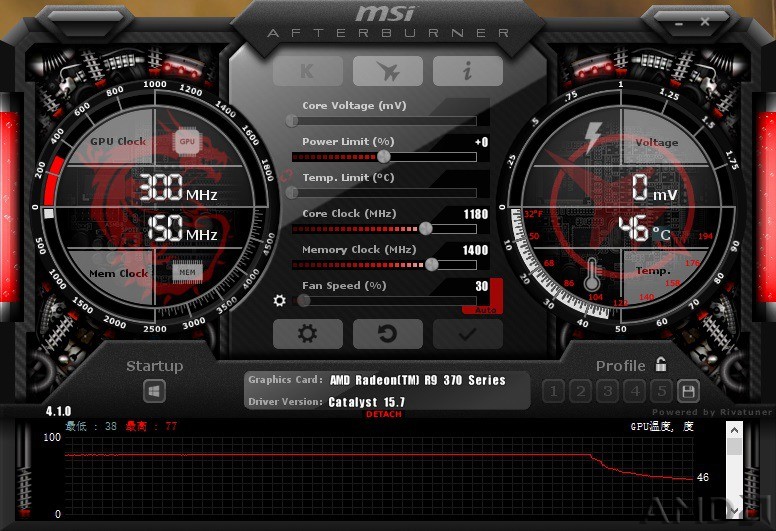The width and height of the screenshot is (776, 531).
Task: Toggle the power-temp link icon
Action: (x=287, y=175)
